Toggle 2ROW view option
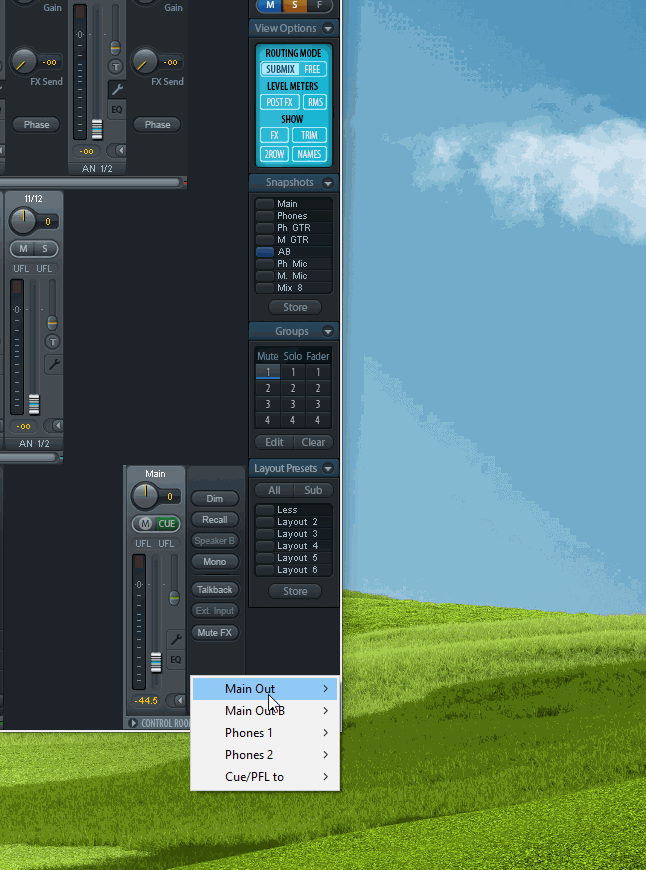 (x=275, y=154)
